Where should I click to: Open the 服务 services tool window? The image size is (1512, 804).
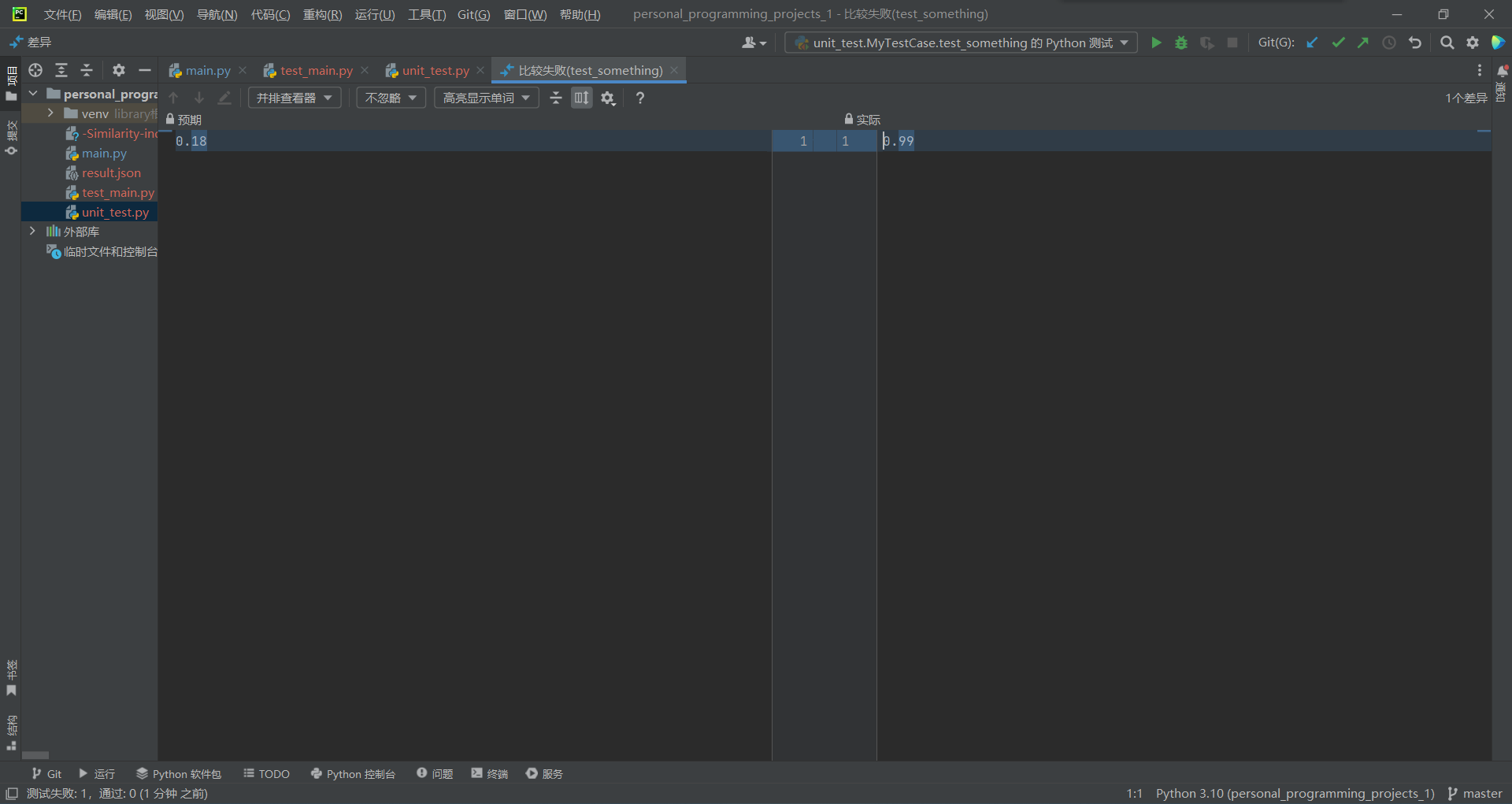545,774
